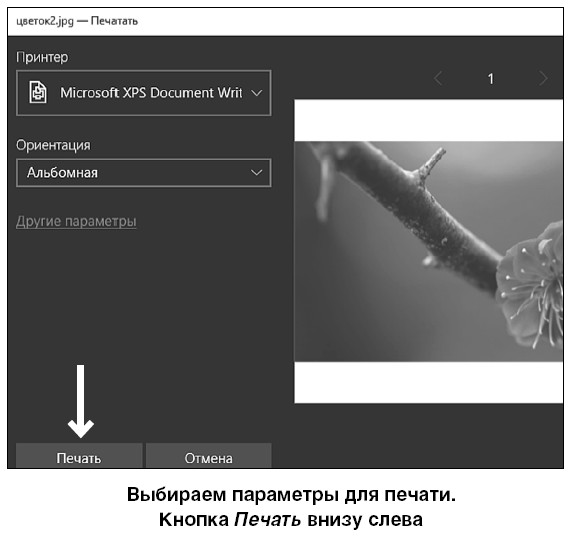Image resolution: width=572 pixels, height=541 pixels.
Task: Go to the previous preview page arrow
Action: (438, 78)
